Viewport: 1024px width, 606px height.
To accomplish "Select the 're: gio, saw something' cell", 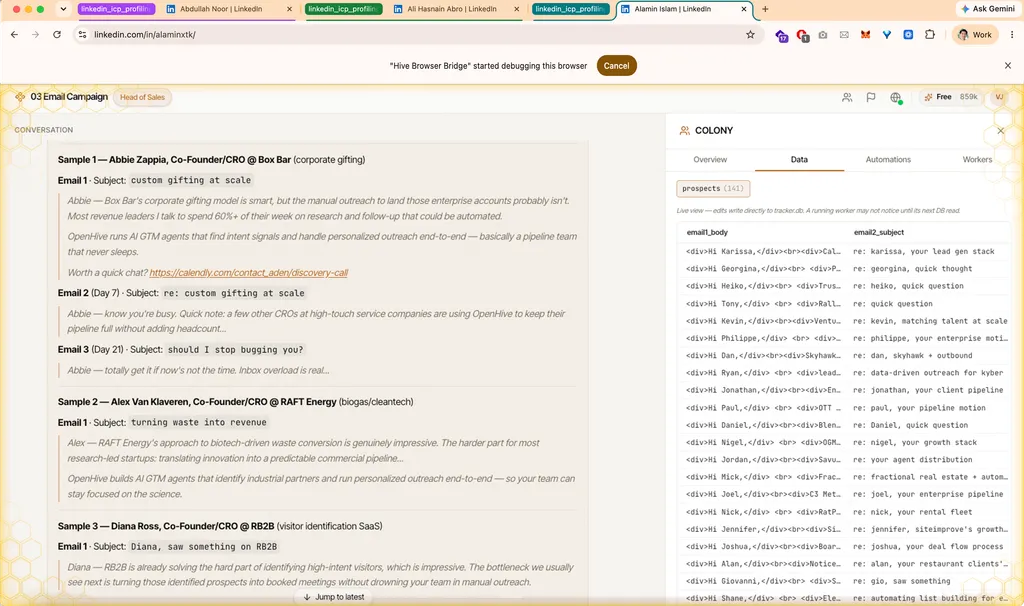I will [x=902, y=581].
